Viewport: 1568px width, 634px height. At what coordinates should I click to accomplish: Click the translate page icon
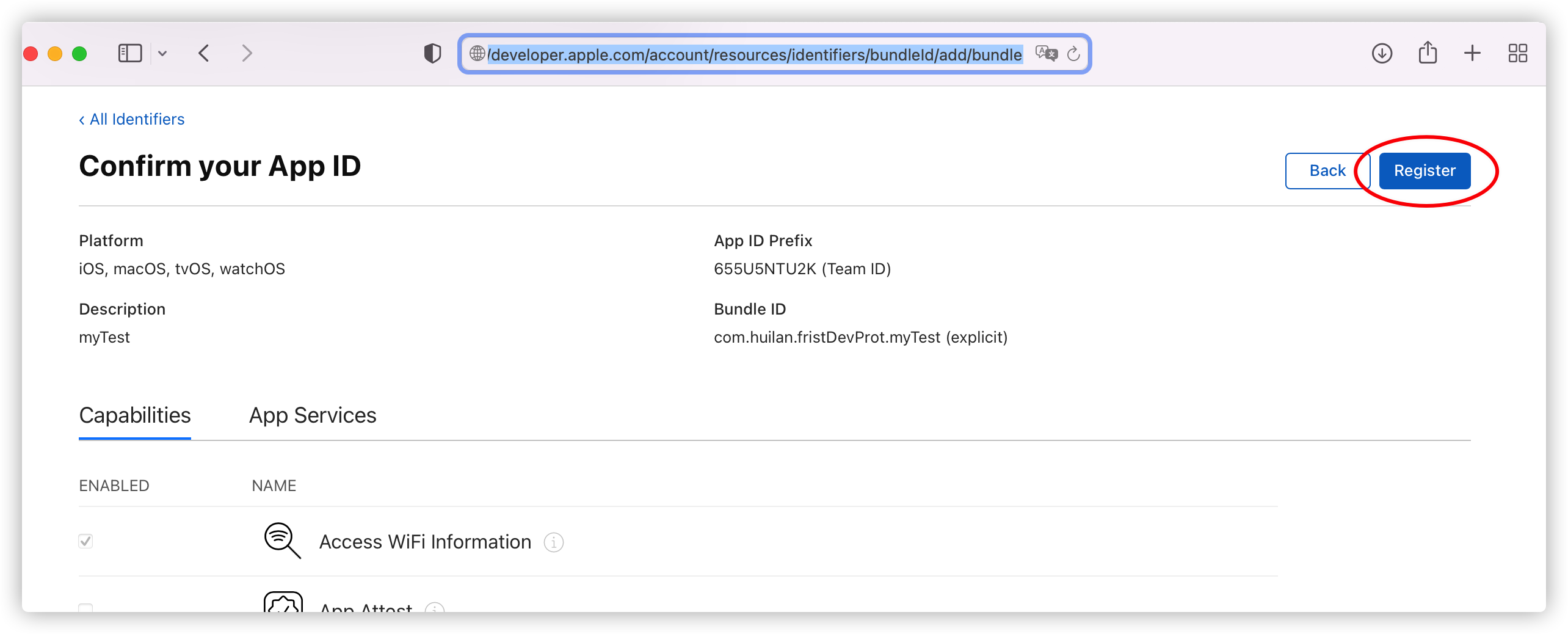(1046, 54)
